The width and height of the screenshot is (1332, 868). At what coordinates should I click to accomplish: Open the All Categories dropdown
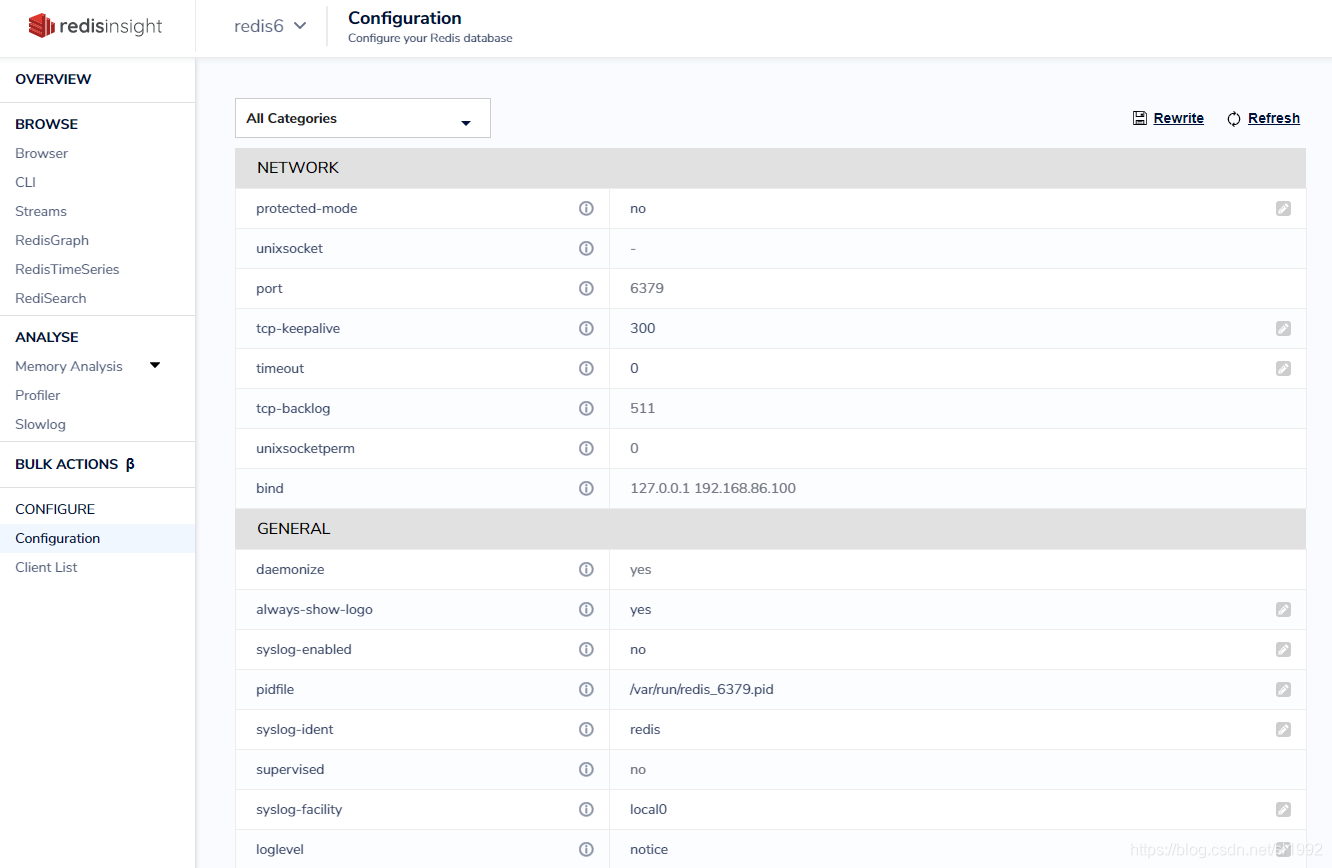363,118
